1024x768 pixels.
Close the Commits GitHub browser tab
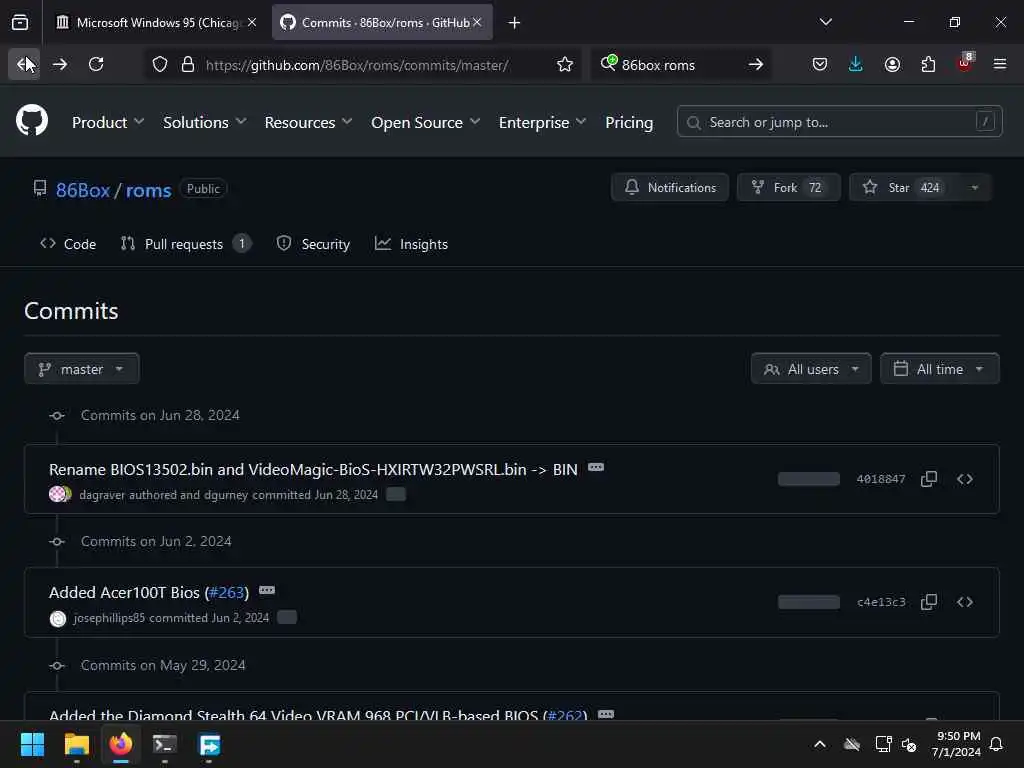point(477,22)
